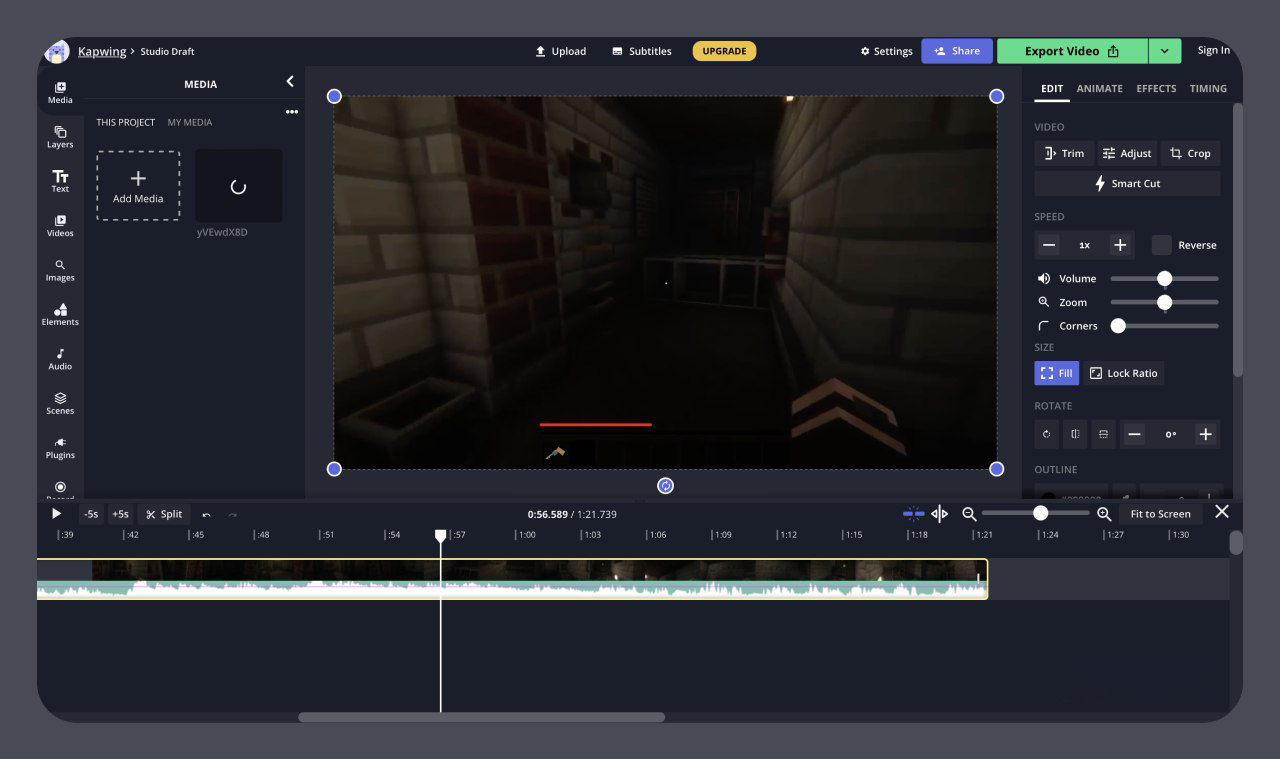Click the undo arrow in timeline toolbar
The image size is (1280, 759).
coord(207,515)
